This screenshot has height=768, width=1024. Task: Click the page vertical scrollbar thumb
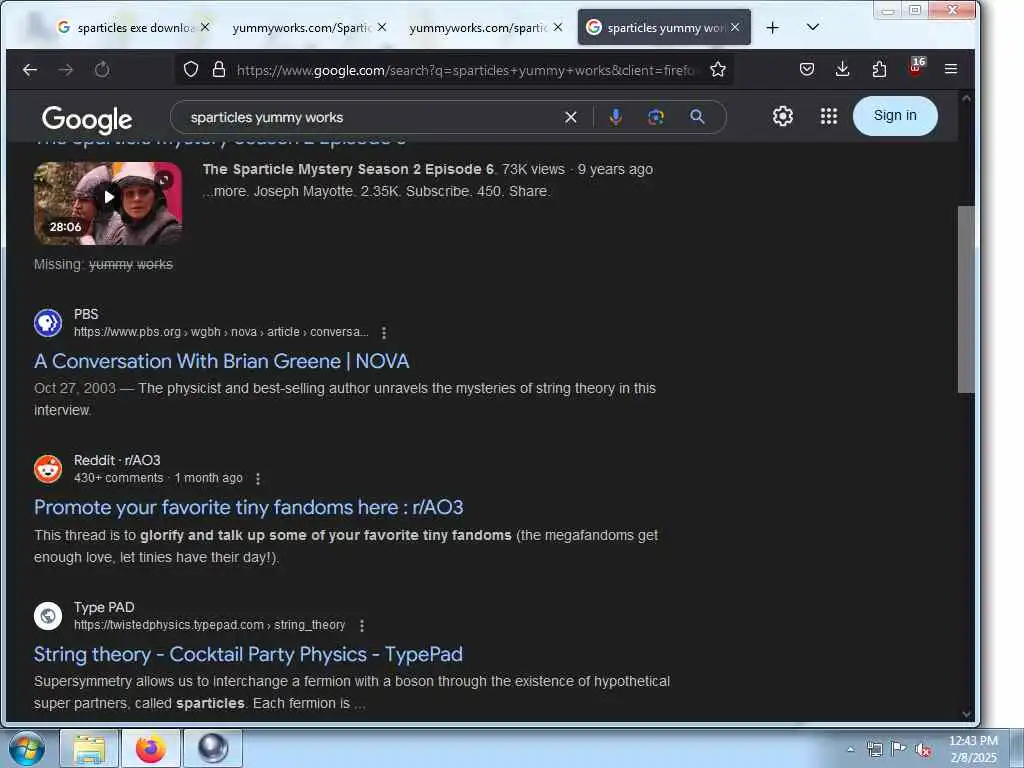coord(966,299)
